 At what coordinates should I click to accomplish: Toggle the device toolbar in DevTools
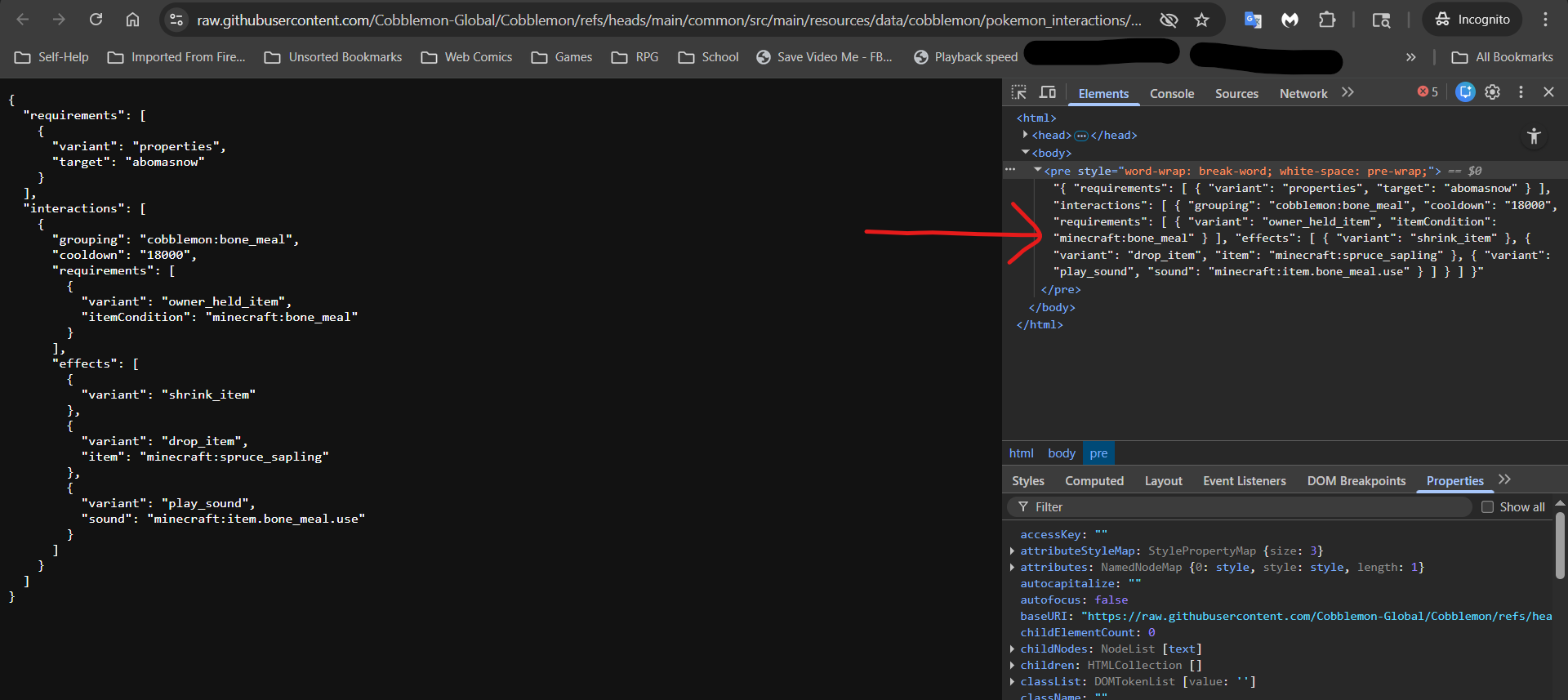click(1048, 92)
